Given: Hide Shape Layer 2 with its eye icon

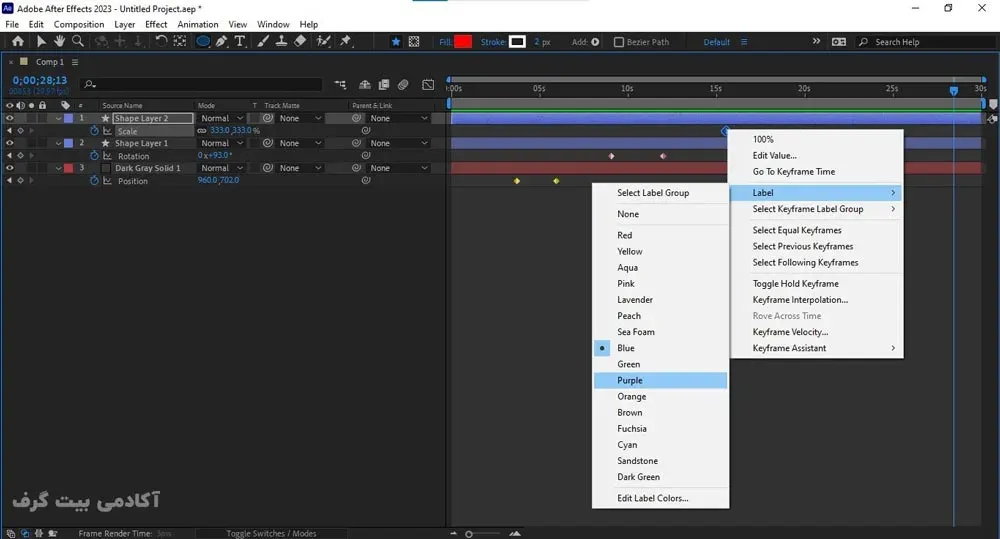Looking at the screenshot, I should coord(10,118).
